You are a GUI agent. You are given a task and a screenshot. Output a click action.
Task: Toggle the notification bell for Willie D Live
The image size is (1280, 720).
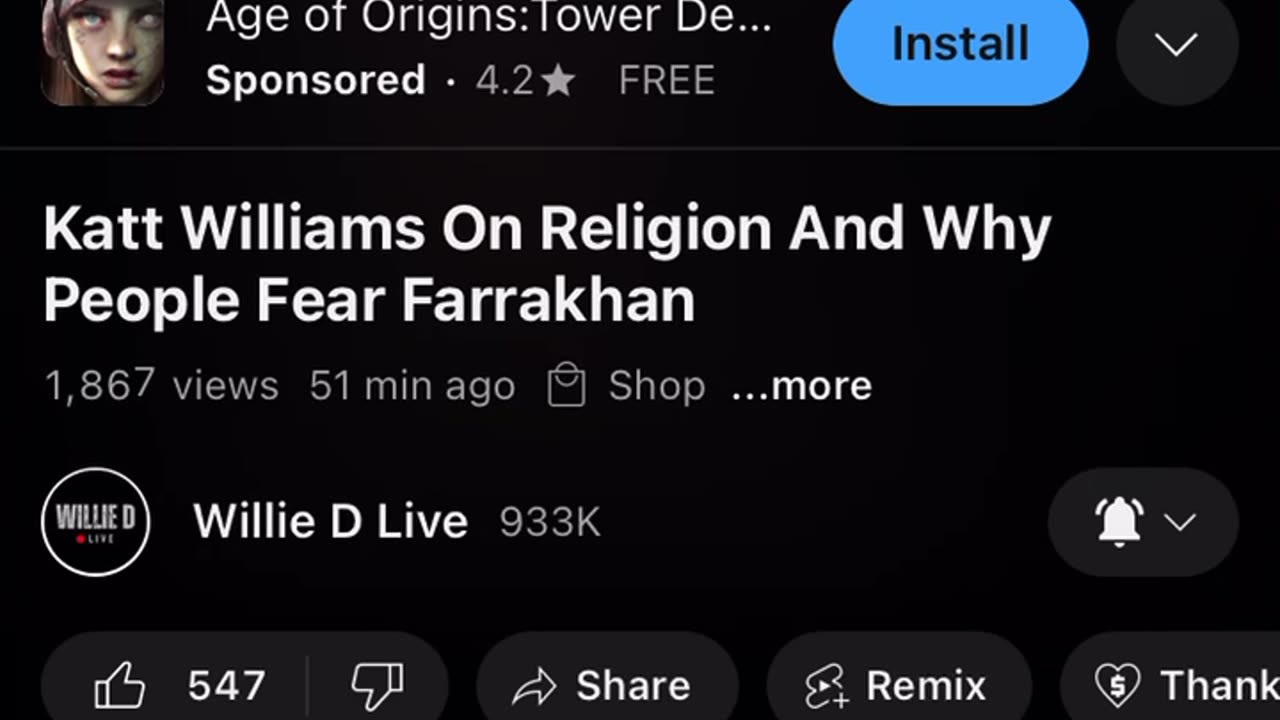[1120, 521]
